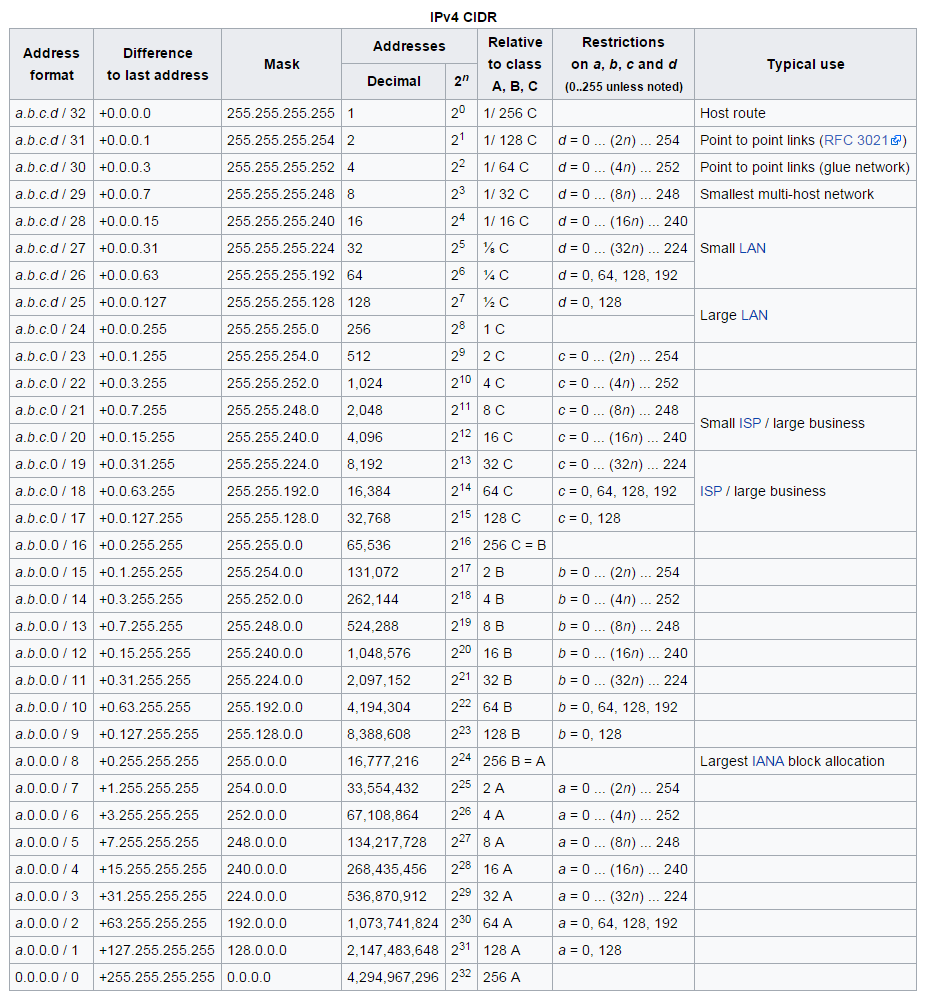The height and width of the screenshot is (1002, 926).
Task: Click the 'a.b.c.0 / 24' address format cell
Action: coord(51,329)
